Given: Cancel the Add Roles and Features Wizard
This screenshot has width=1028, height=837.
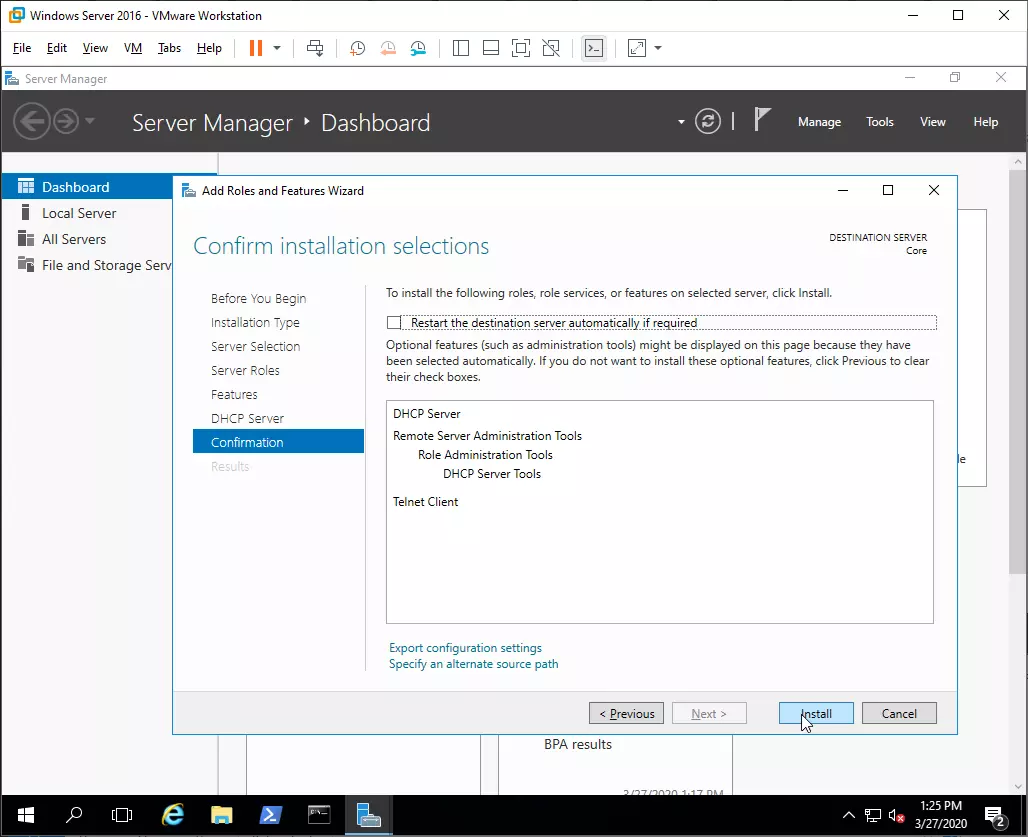Looking at the screenshot, I should tap(899, 713).
